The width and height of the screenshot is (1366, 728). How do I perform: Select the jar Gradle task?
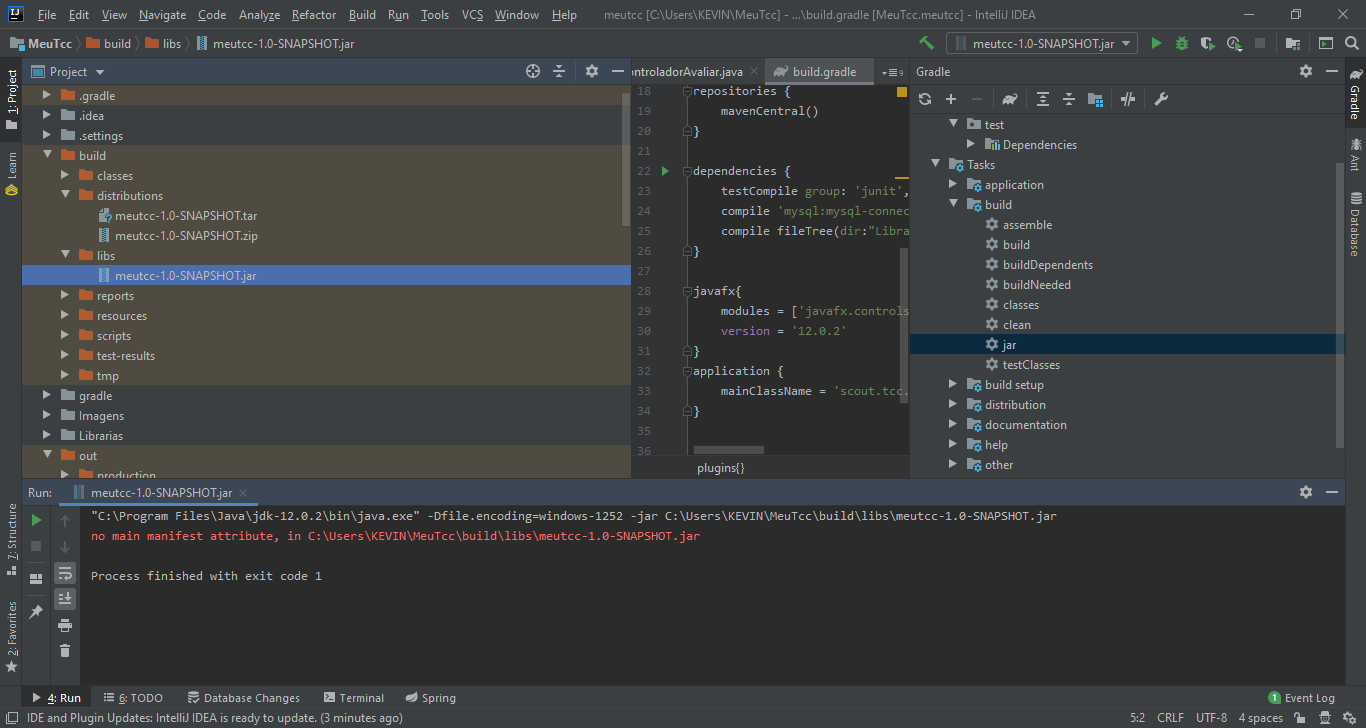[1009, 345]
